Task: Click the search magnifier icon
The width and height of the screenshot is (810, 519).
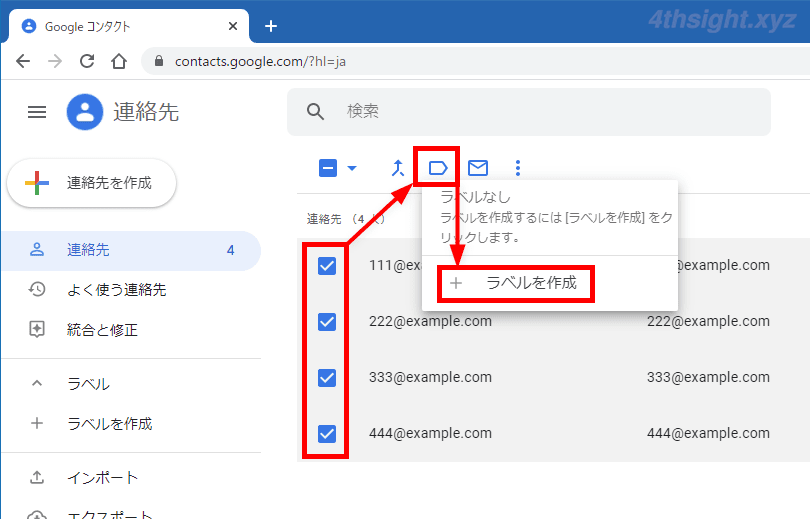Action: [x=316, y=112]
